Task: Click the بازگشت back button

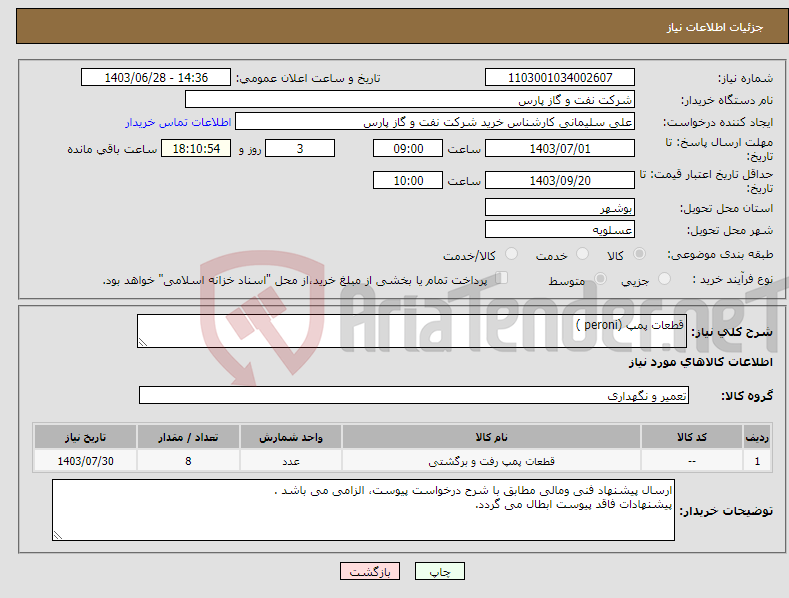Action: pyautogui.click(x=370, y=571)
